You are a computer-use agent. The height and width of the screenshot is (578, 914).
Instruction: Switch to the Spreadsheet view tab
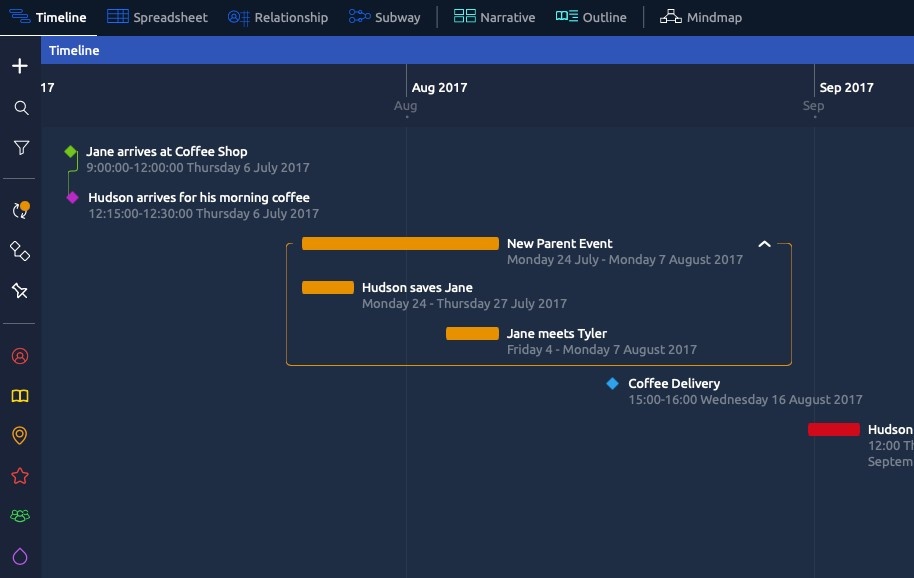pyautogui.click(x=157, y=17)
